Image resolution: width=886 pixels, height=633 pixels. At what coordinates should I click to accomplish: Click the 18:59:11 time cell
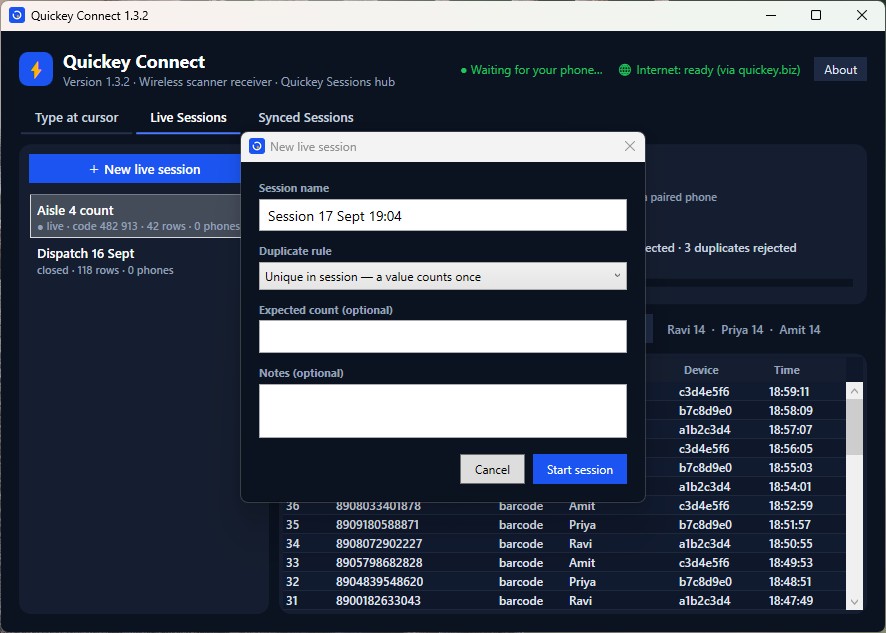pos(789,392)
